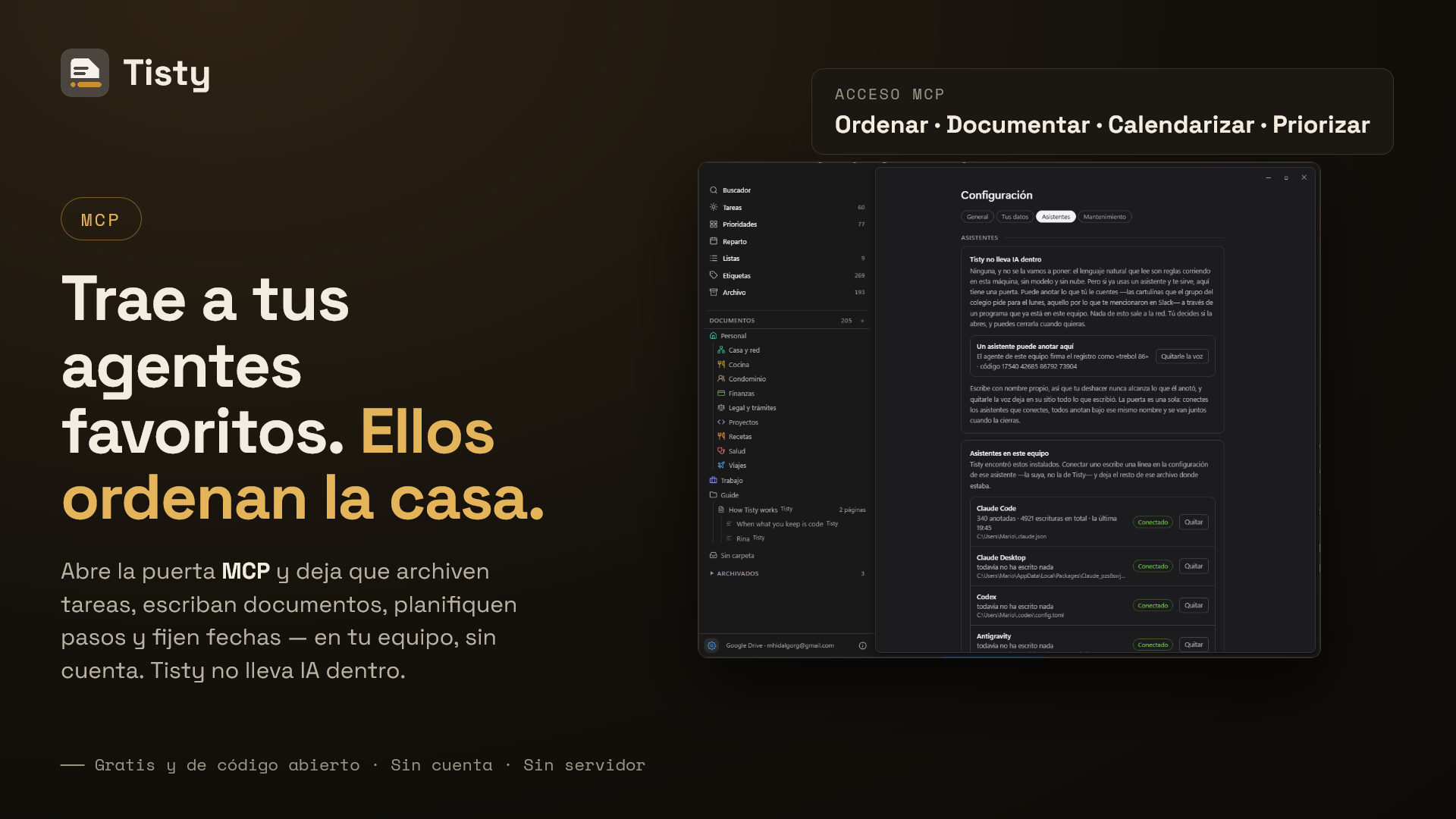The image size is (1456, 819).
Task: Open settings via the gear icon
Action: pyautogui.click(x=711, y=645)
